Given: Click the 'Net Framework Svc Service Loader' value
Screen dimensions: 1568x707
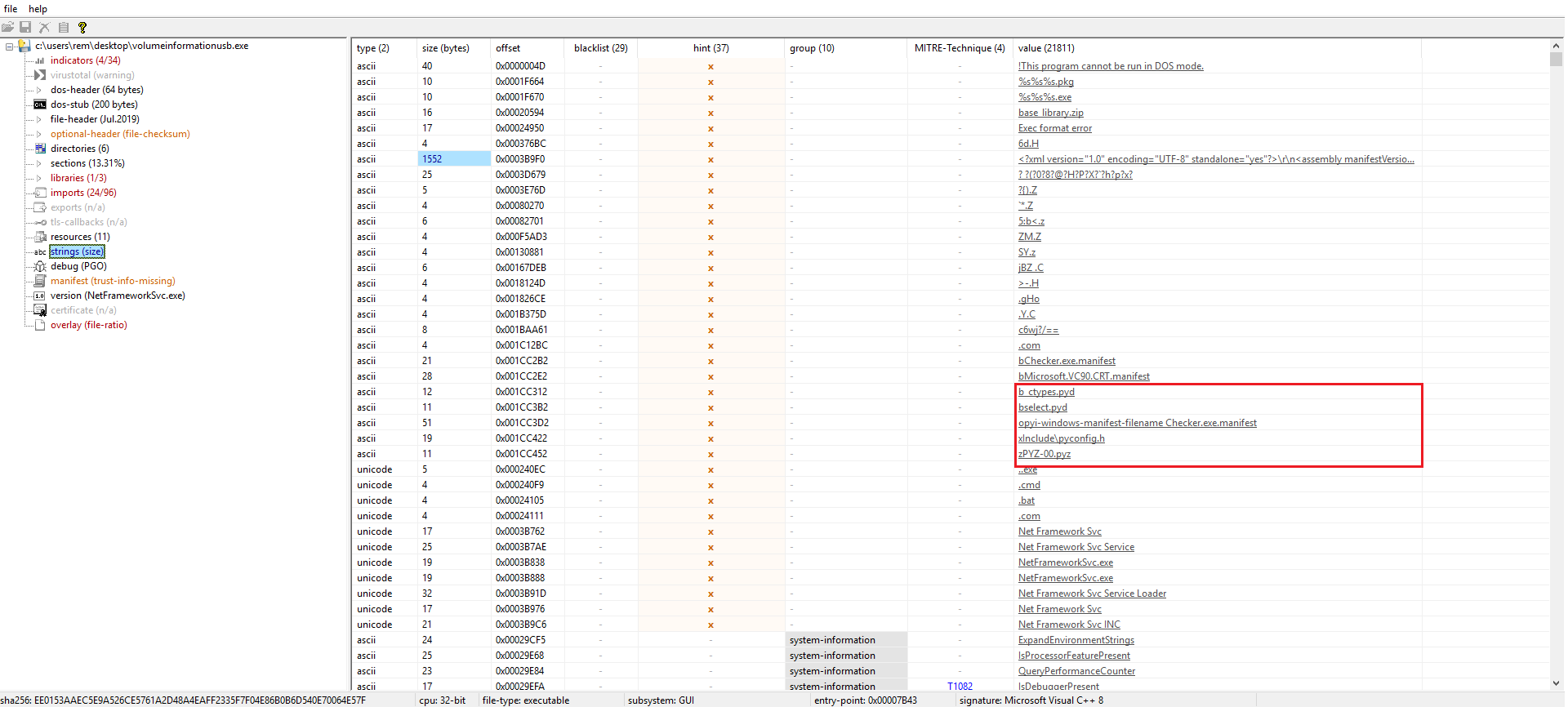Looking at the screenshot, I should tap(1092, 594).
